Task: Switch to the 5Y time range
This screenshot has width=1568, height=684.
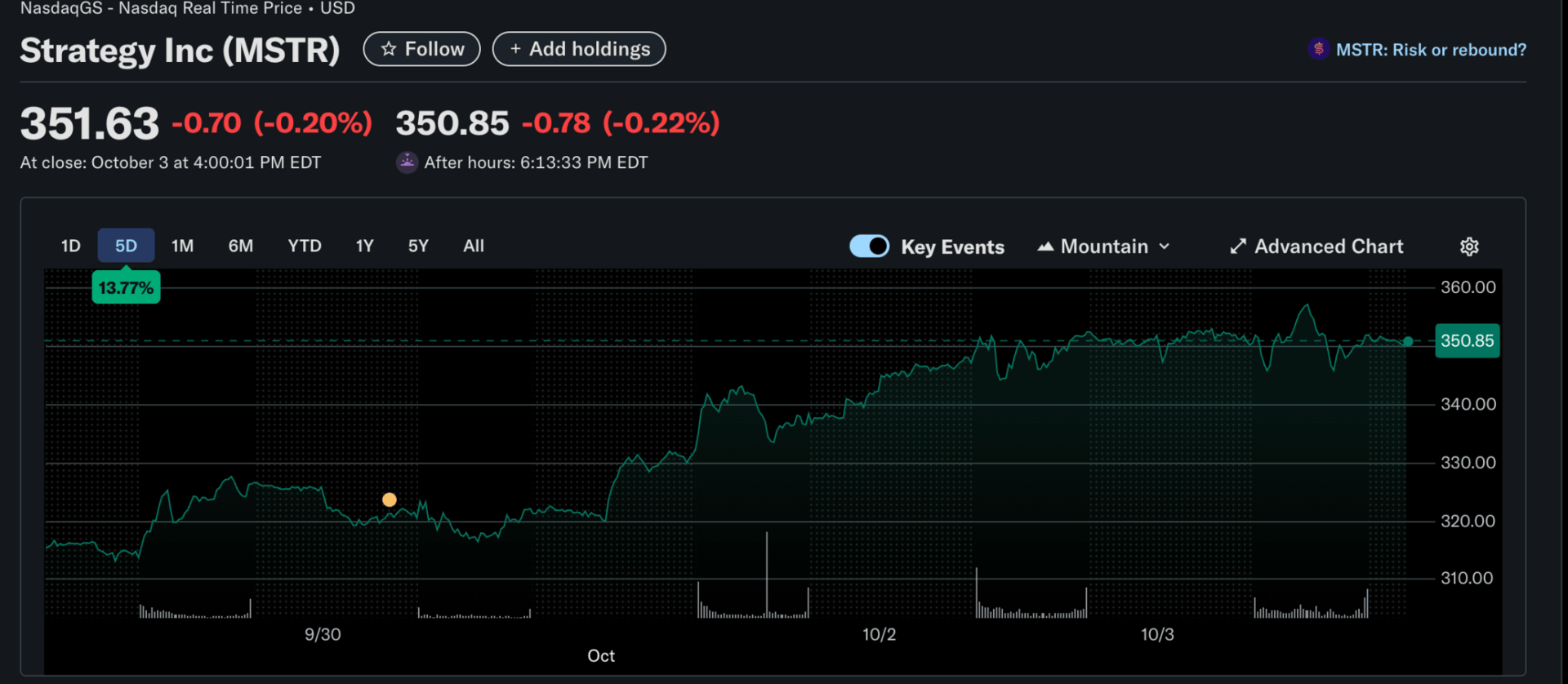Action: click(x=418, y=246)
